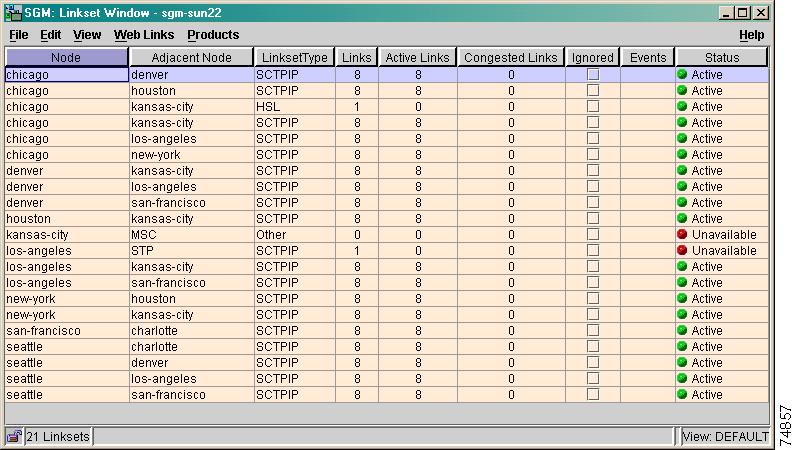Check Ignored box for los-angeles STP linkset
Viewport: 793px width, 450px height.
(x=593, y=250)
